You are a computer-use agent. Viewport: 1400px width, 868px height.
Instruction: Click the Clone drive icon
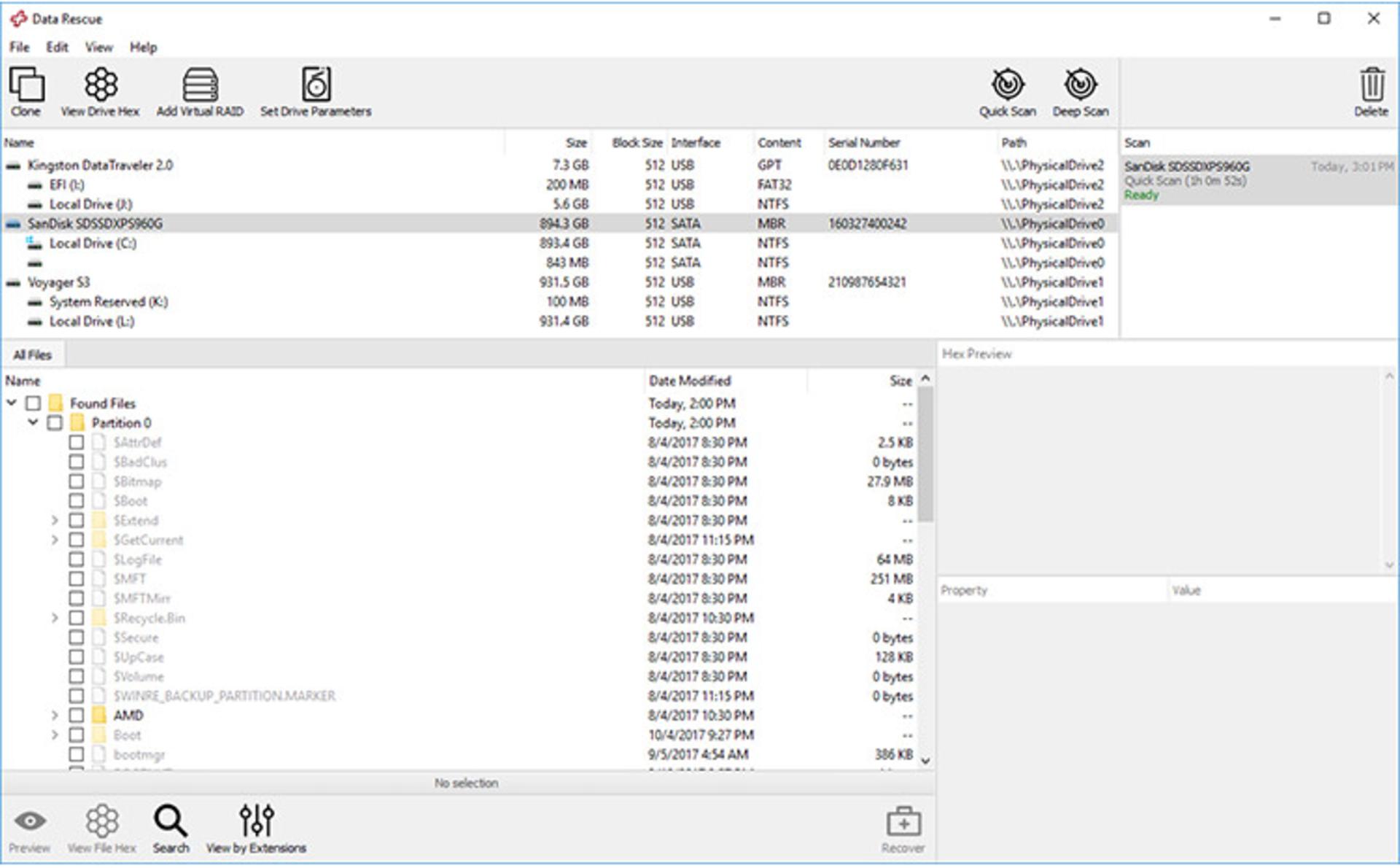coord(26,85)
